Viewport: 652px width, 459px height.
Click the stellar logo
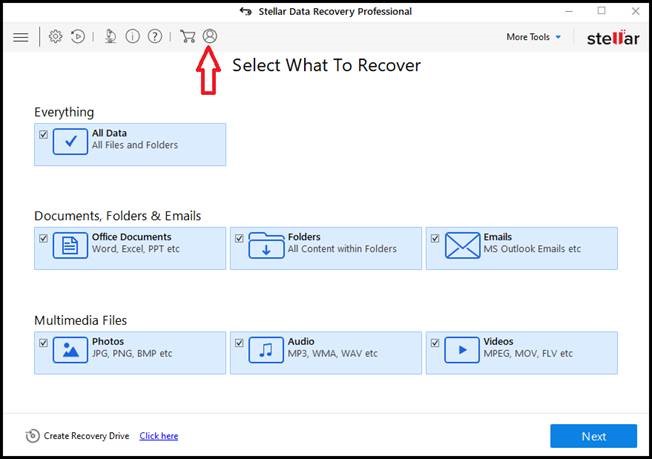613,38
